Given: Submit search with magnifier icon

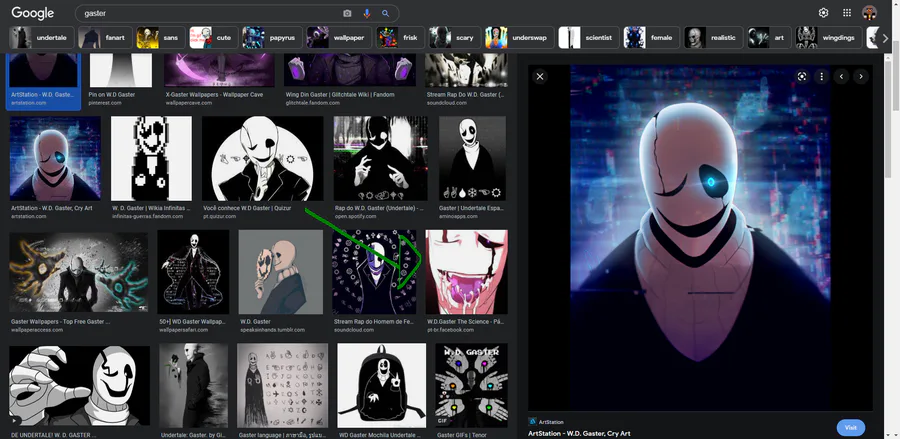Looking at the screenshot, I should tap(386, 13).
